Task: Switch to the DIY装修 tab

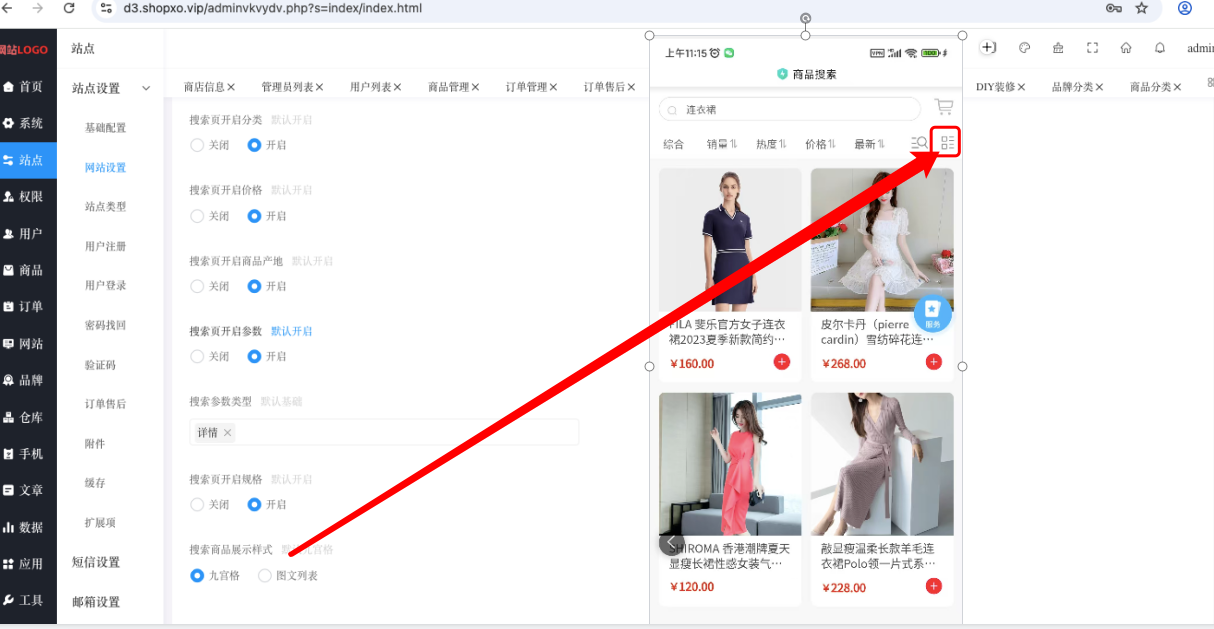Action: click(x=995, y=87)
